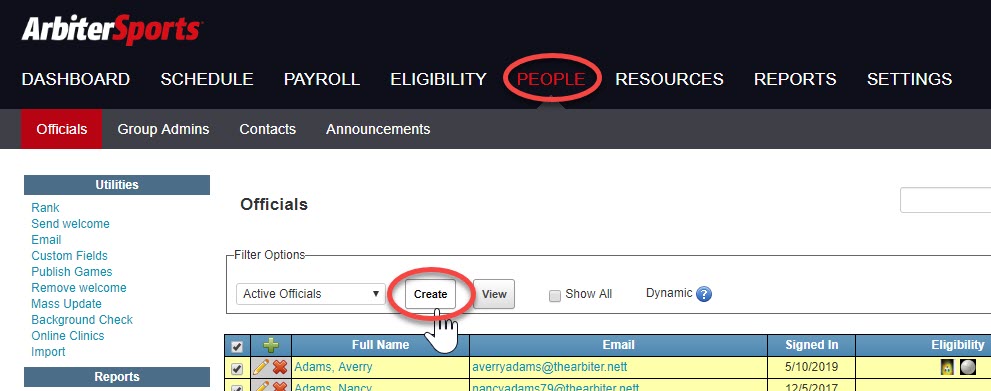Open the RESOURCES menu
This screenshot has width=991, height=391.
(x=669, y=79)
